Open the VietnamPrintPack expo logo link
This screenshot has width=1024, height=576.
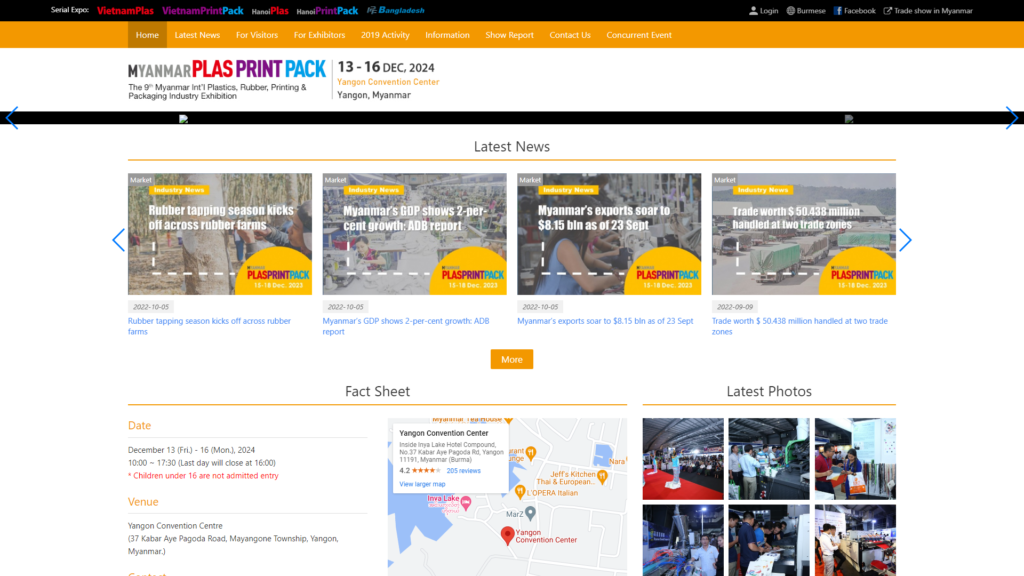point(202,10)
